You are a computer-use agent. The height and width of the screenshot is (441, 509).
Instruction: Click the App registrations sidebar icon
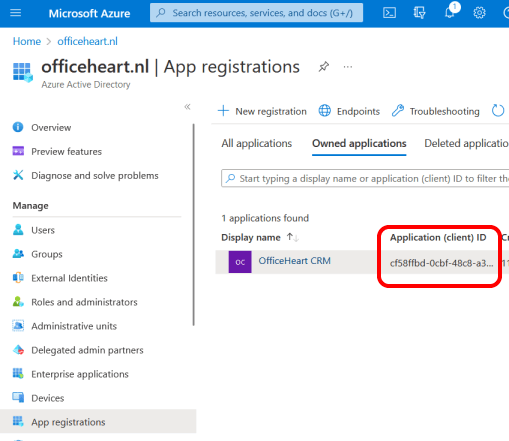point(18,421)
